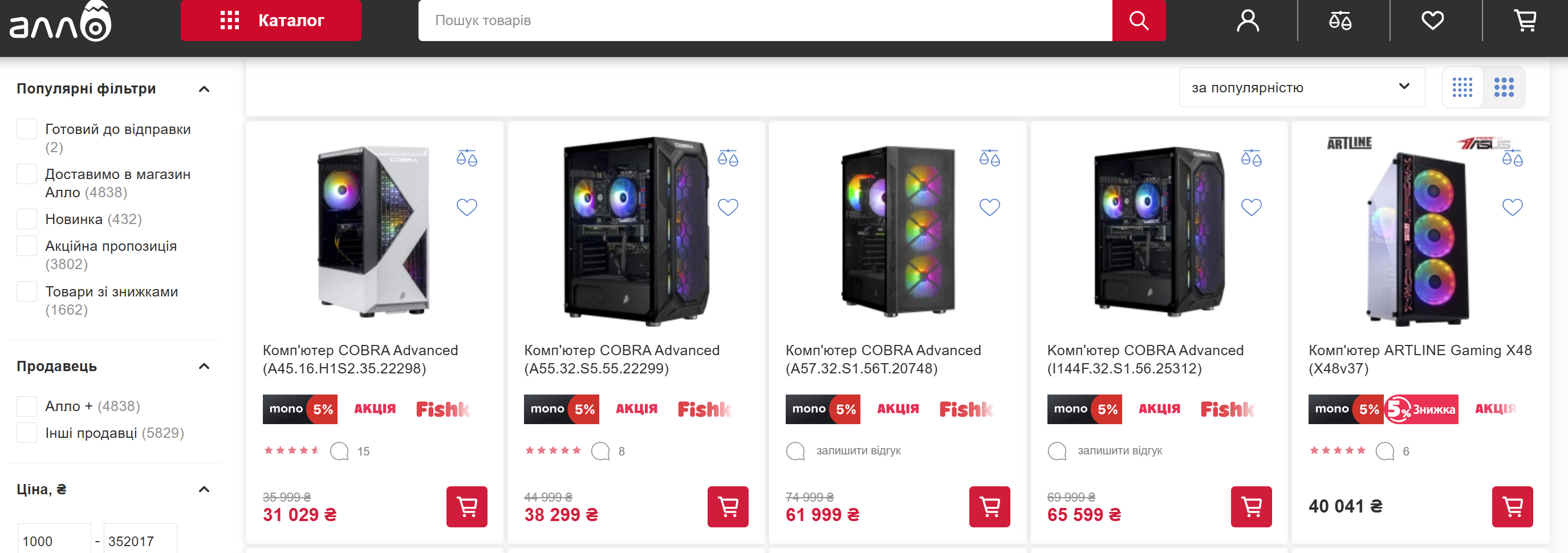The height and width of the screenshot is (553, 1568).
Task: Open the Каталог menu
Action: click(271, 21)
